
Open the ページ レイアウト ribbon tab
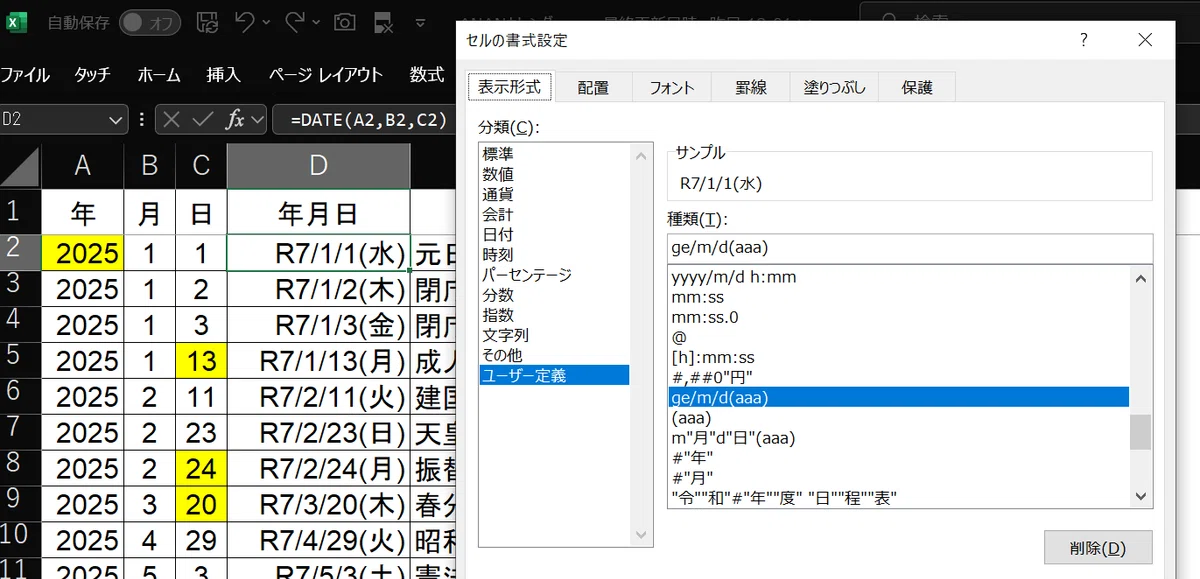(326, 74)
